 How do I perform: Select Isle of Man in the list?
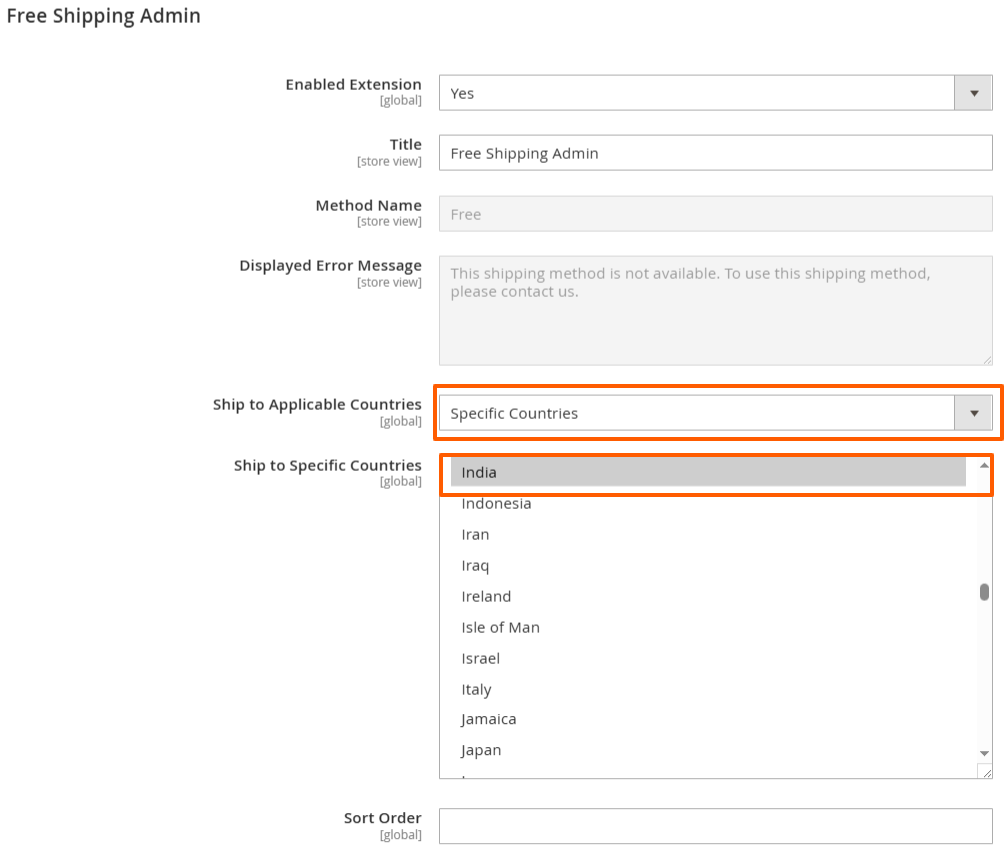tap(708, 627)
